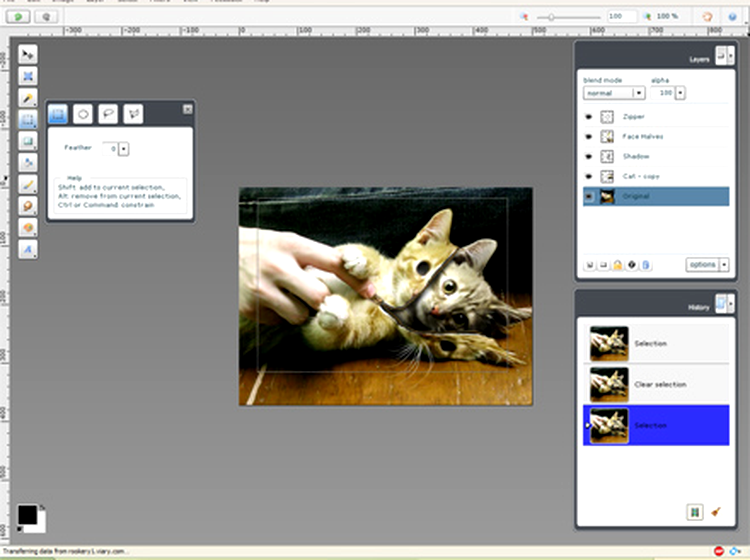Open the blue help question icon
The image size is (750, 560).
pyautogui.click(x=732, y=17)
